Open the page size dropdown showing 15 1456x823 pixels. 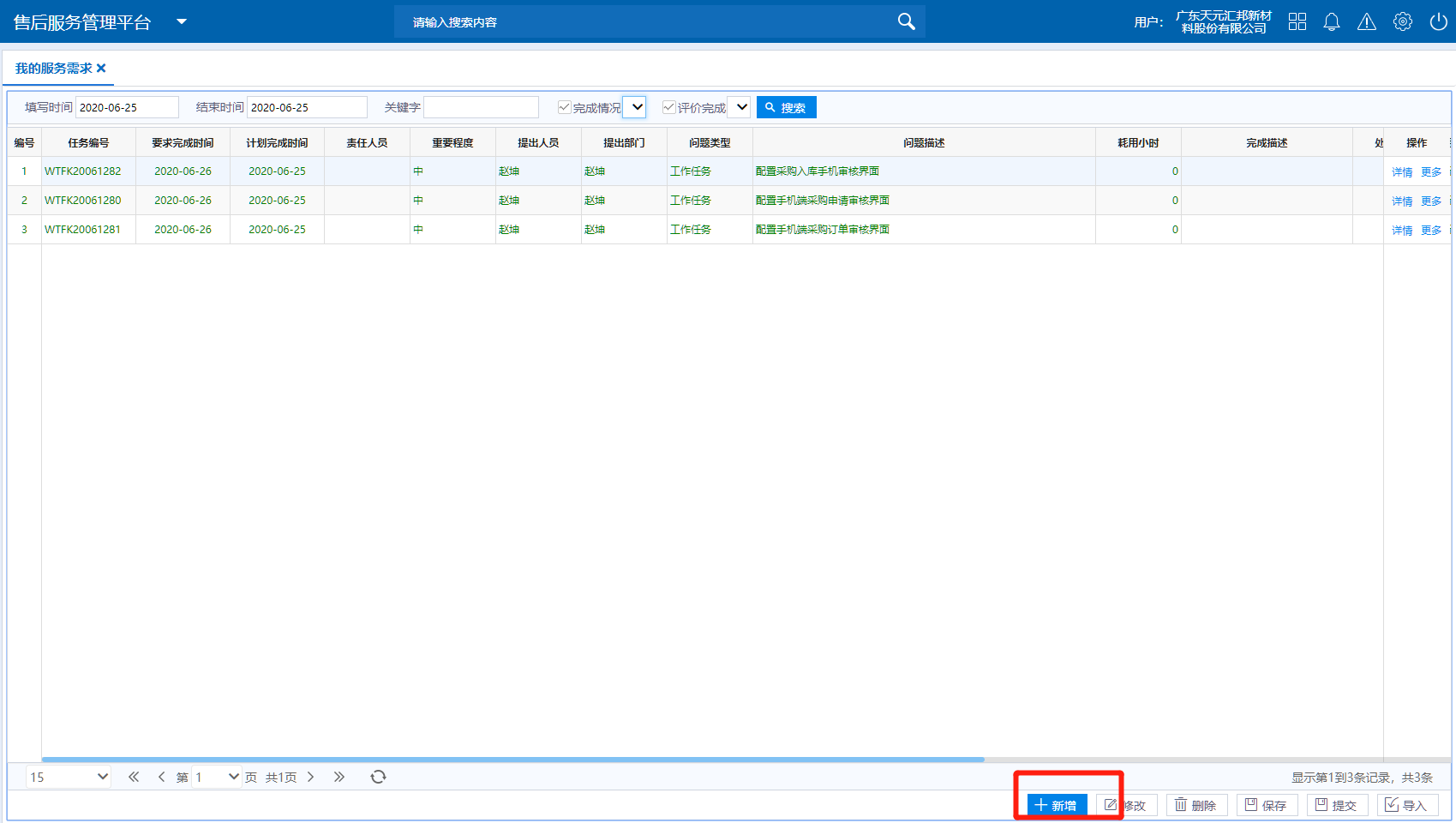69,777
